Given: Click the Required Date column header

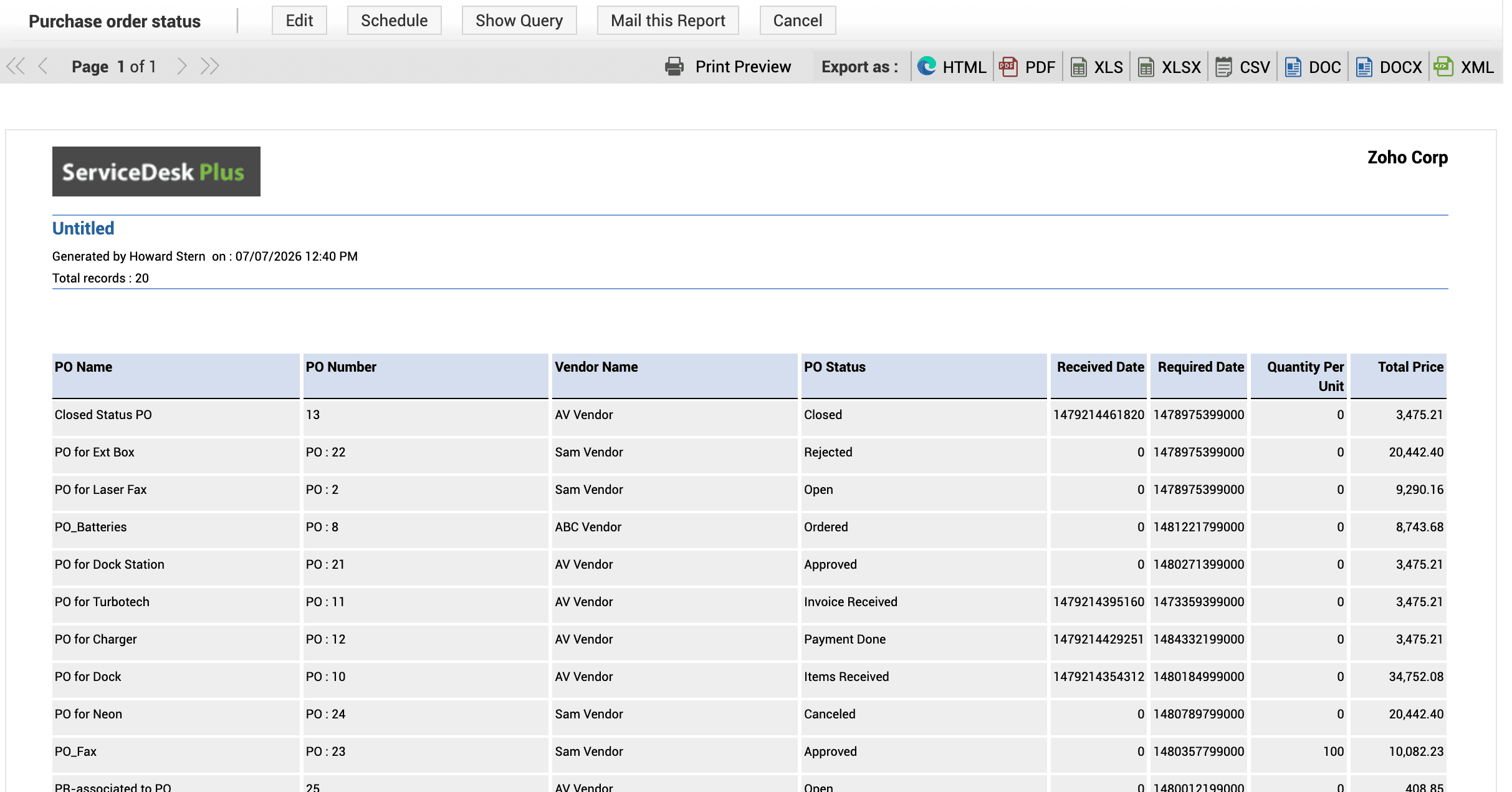Looking at the screenshot, I should pyautogui.click(x=1199, y=375).
